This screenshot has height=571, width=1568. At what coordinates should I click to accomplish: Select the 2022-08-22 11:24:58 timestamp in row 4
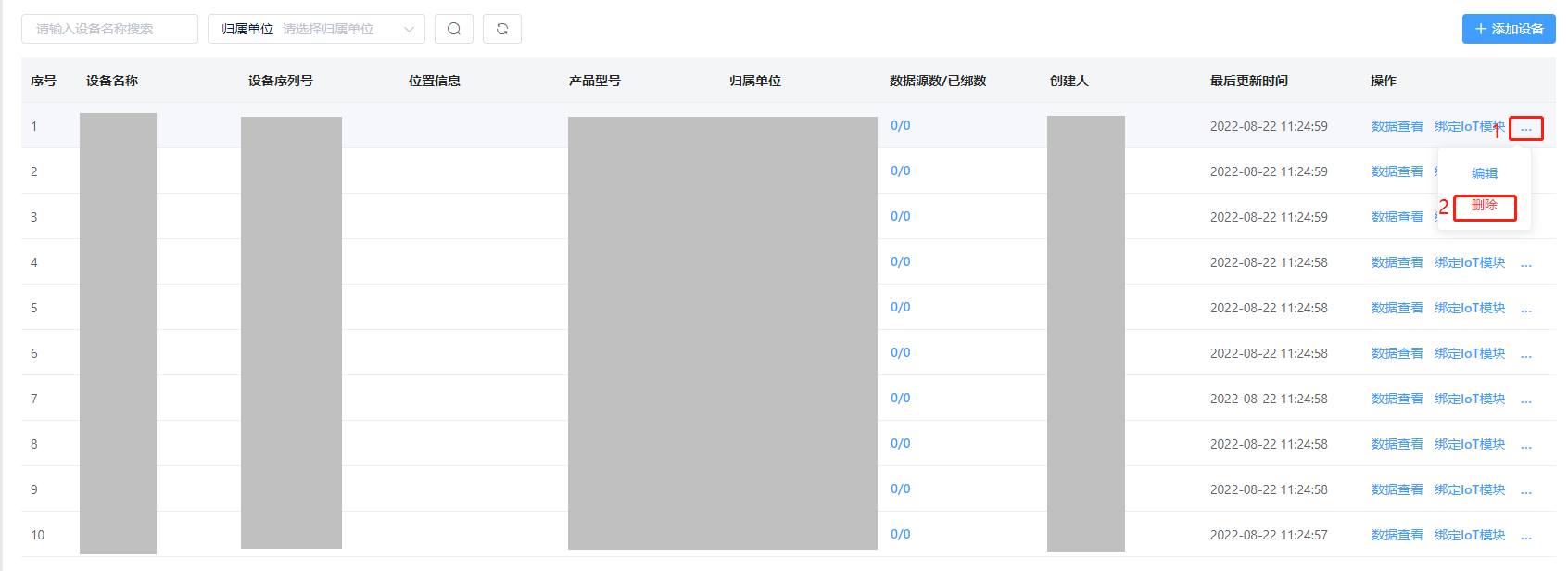1269,262
